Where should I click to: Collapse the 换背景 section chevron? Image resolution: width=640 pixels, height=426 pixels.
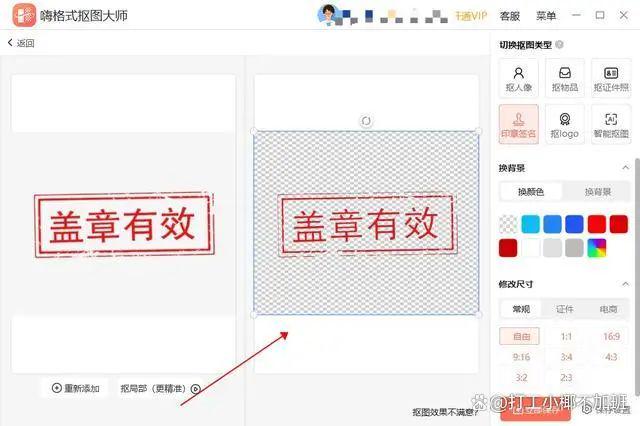pyautogui.click(x=625, y=168)
